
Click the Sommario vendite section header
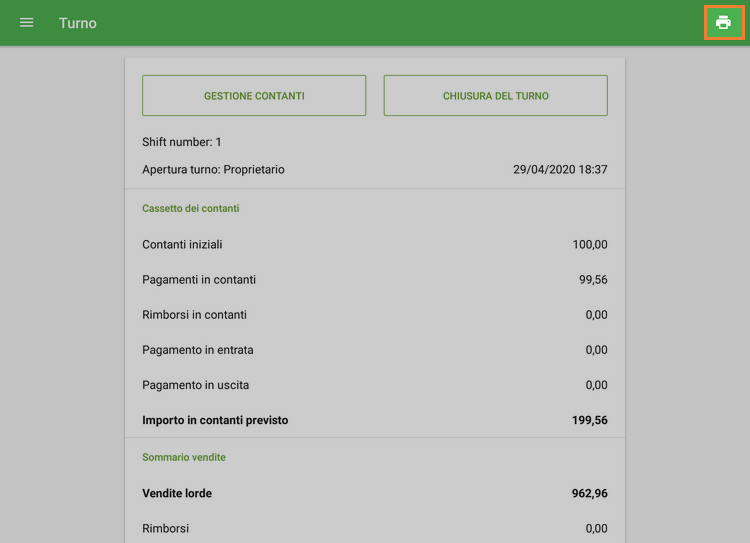(x=184, y=457)
